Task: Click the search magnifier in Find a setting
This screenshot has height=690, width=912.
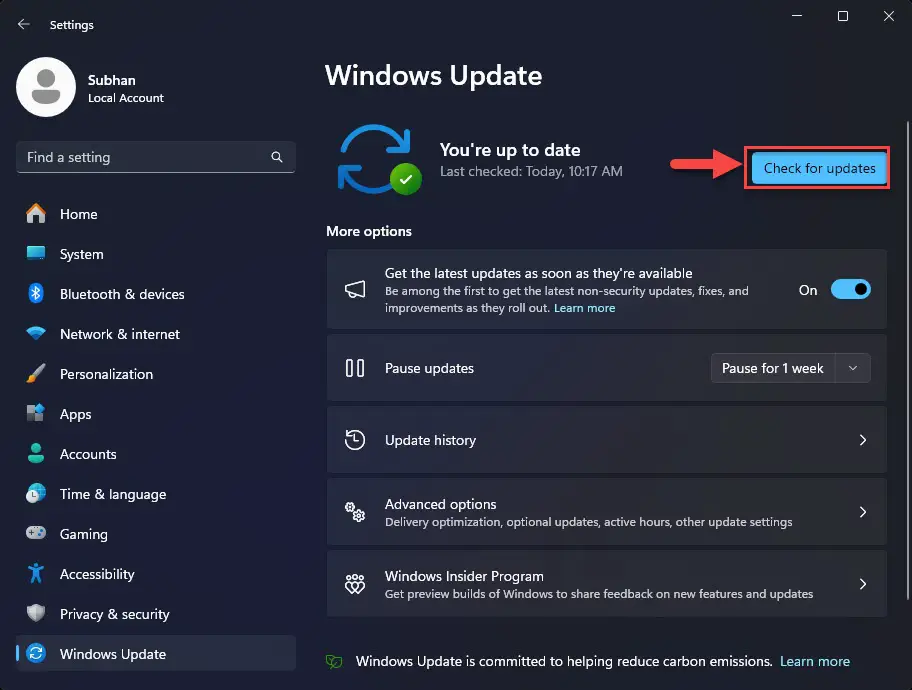Action: point(276,157)
